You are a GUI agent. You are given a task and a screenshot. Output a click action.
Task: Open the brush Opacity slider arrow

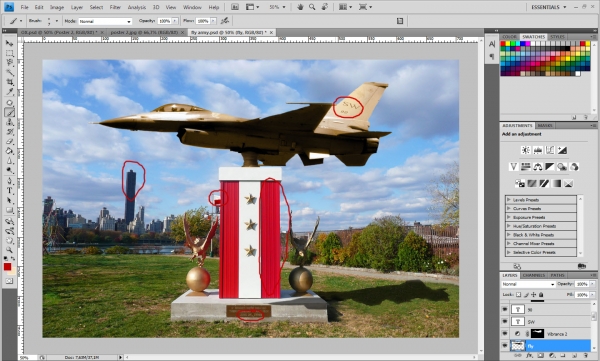point(175,21)
